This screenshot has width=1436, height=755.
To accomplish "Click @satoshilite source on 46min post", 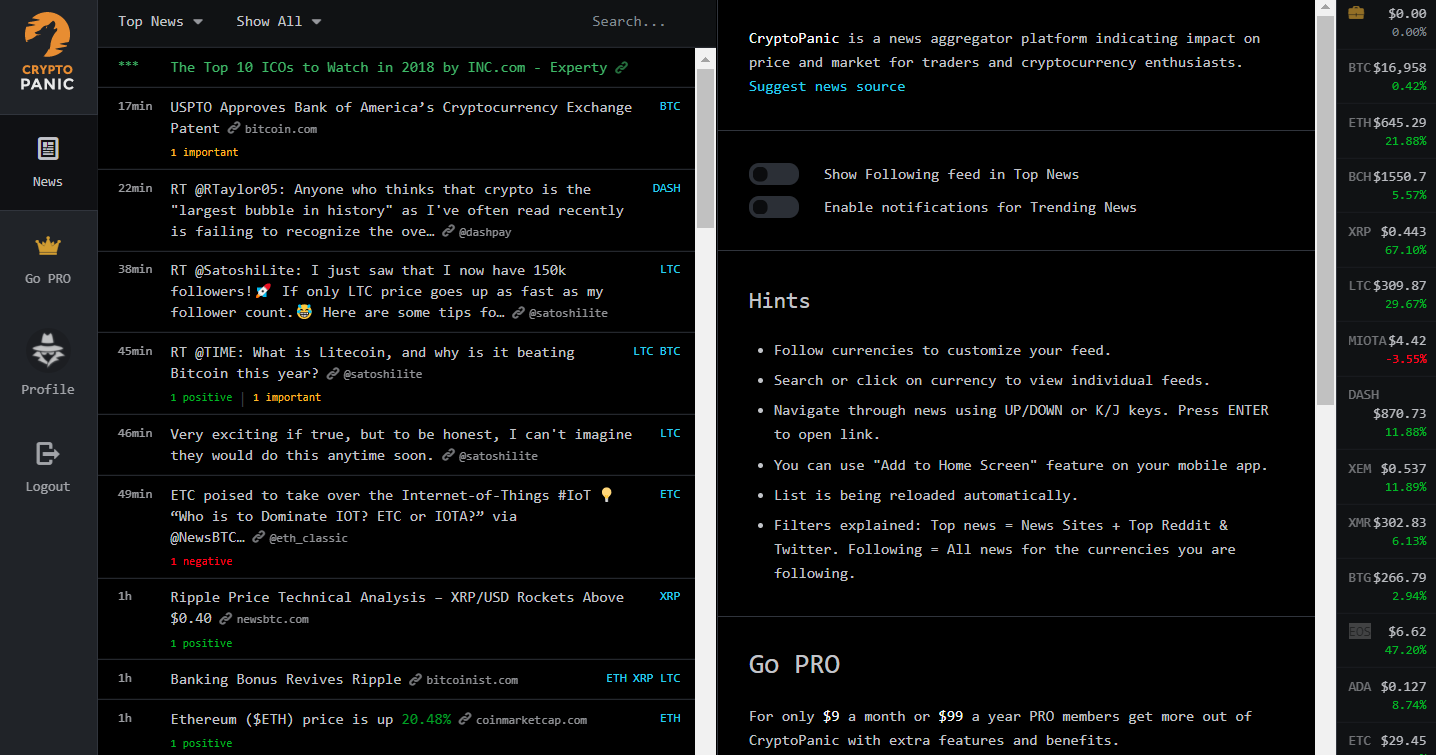I will coord(498,456).
